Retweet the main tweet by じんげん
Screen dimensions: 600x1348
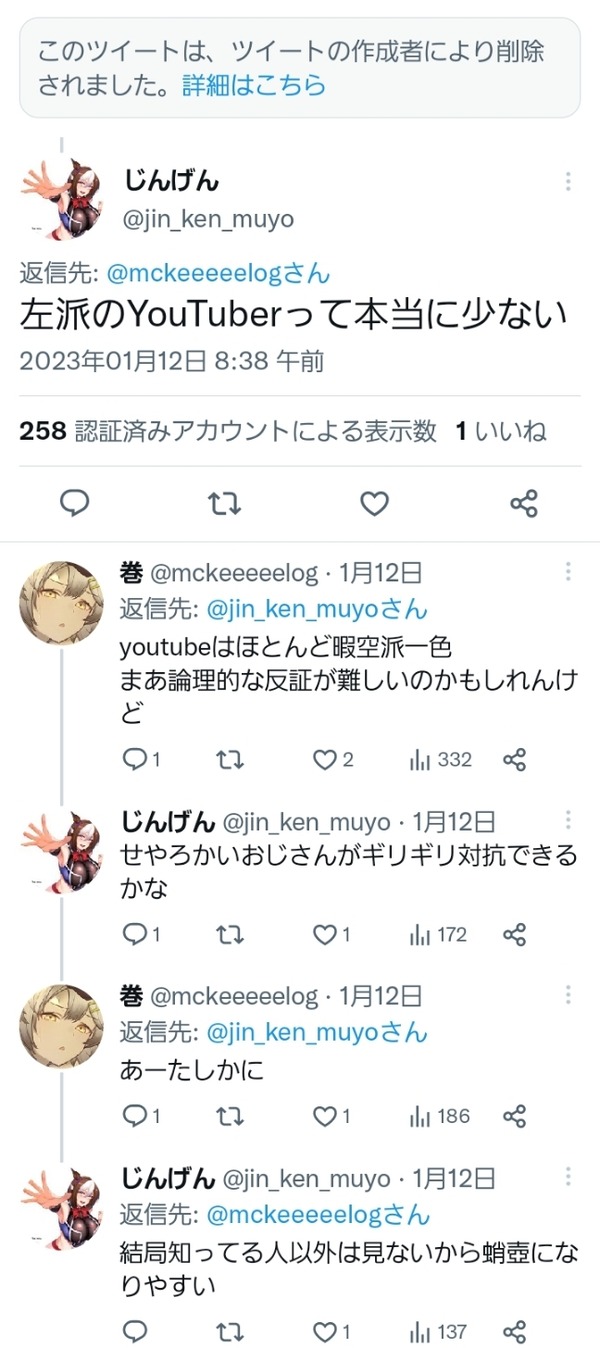pos(225,504)
